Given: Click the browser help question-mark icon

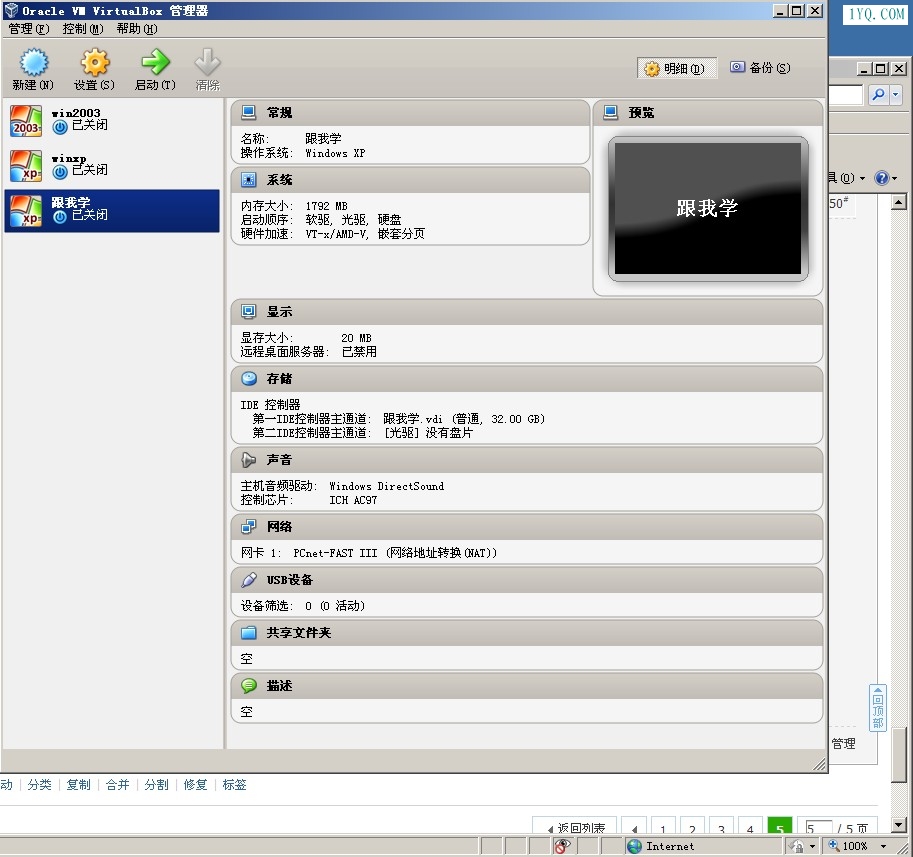Looking at the screenshot, I should (x=882, y=178).
